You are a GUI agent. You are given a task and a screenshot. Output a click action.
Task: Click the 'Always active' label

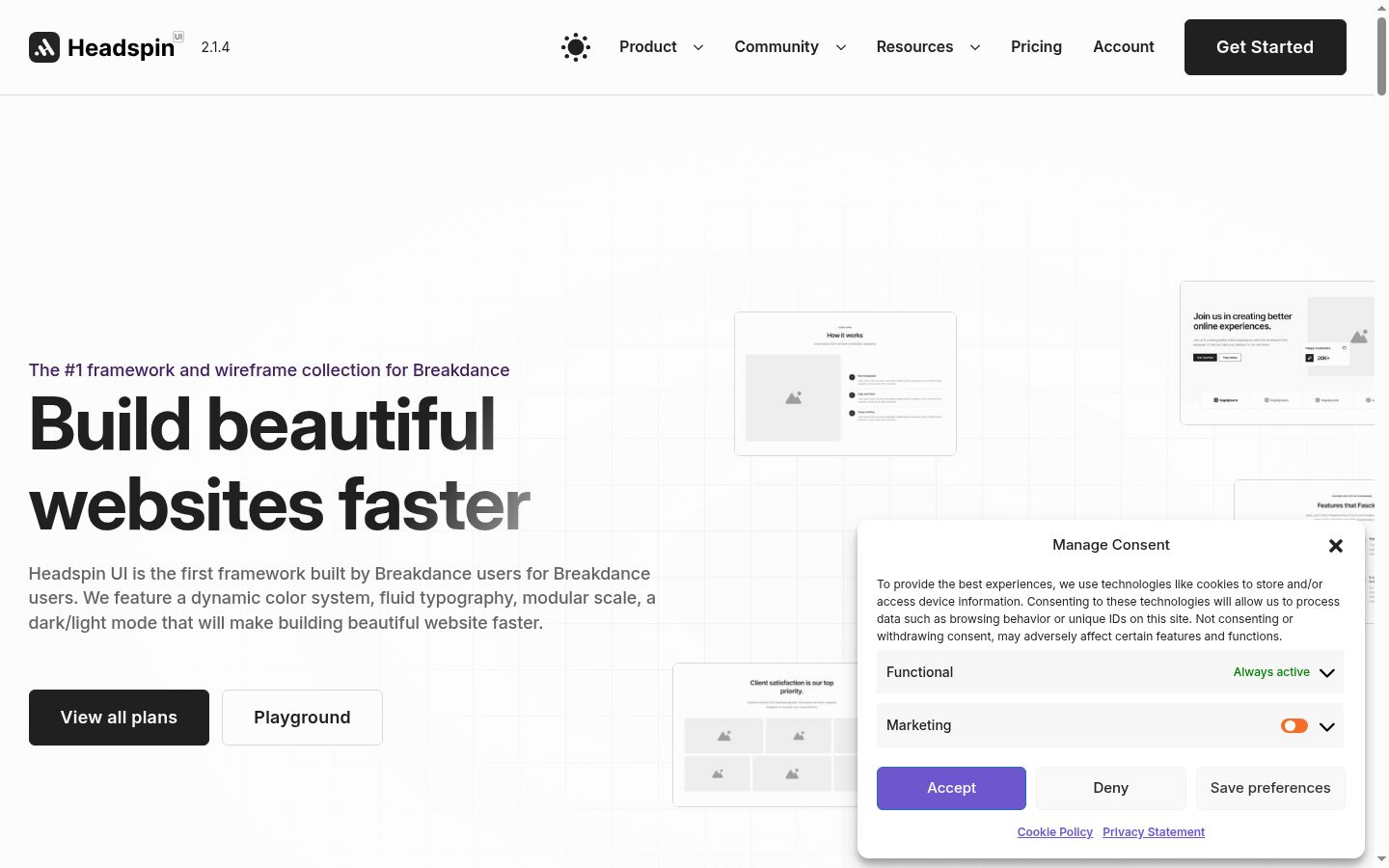pos(1271,672)
